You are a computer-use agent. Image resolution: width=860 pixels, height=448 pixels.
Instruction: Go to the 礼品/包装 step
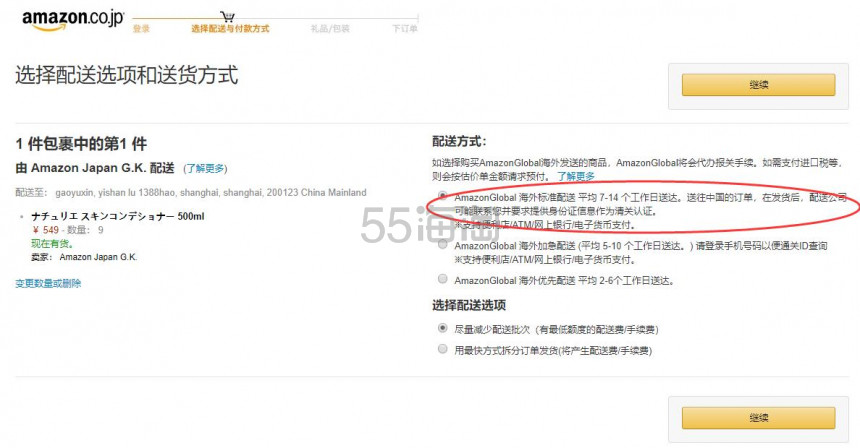[x=329, y=29]
